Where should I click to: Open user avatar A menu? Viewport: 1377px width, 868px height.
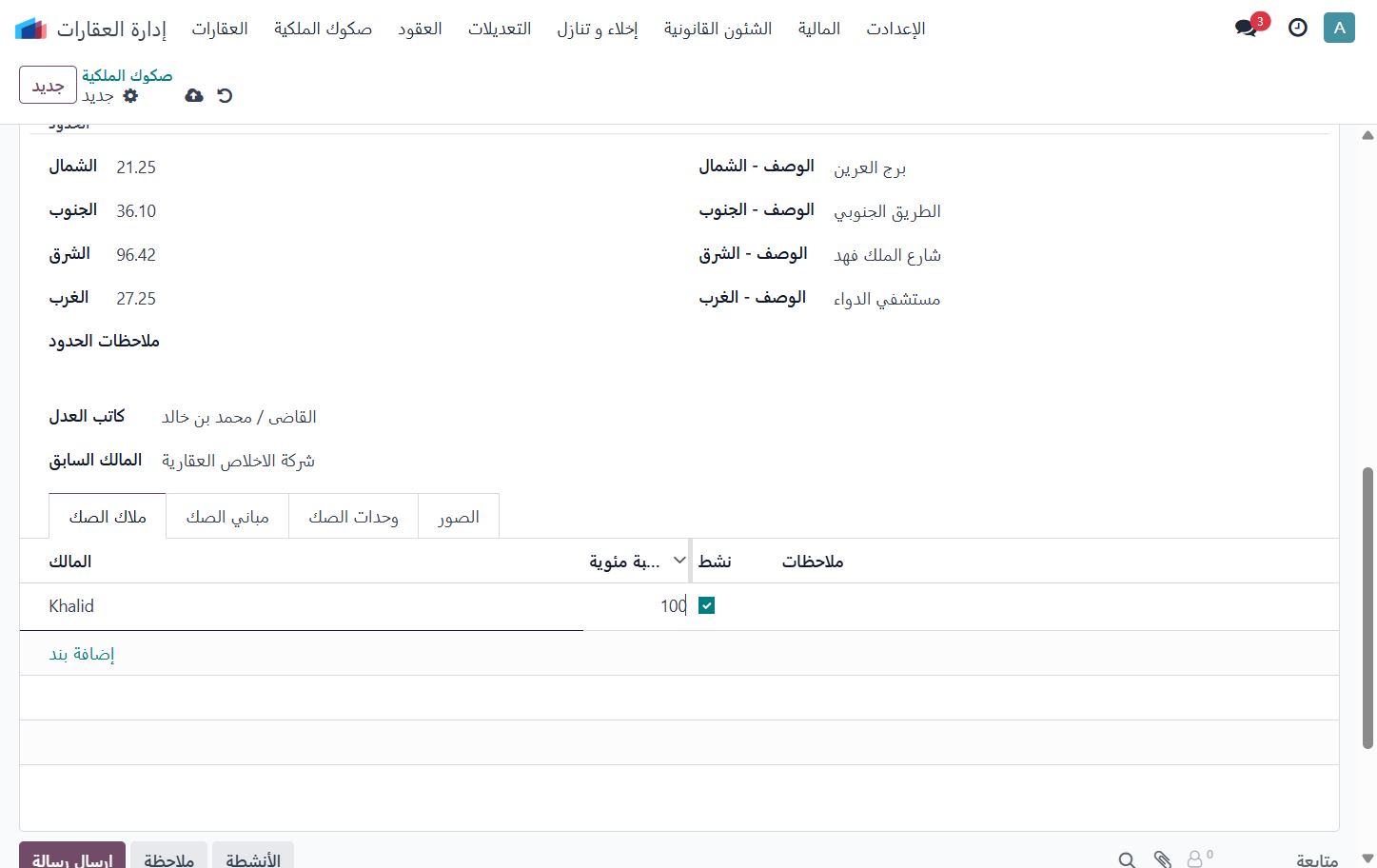pyautogui.click(x=1339, y=28)
